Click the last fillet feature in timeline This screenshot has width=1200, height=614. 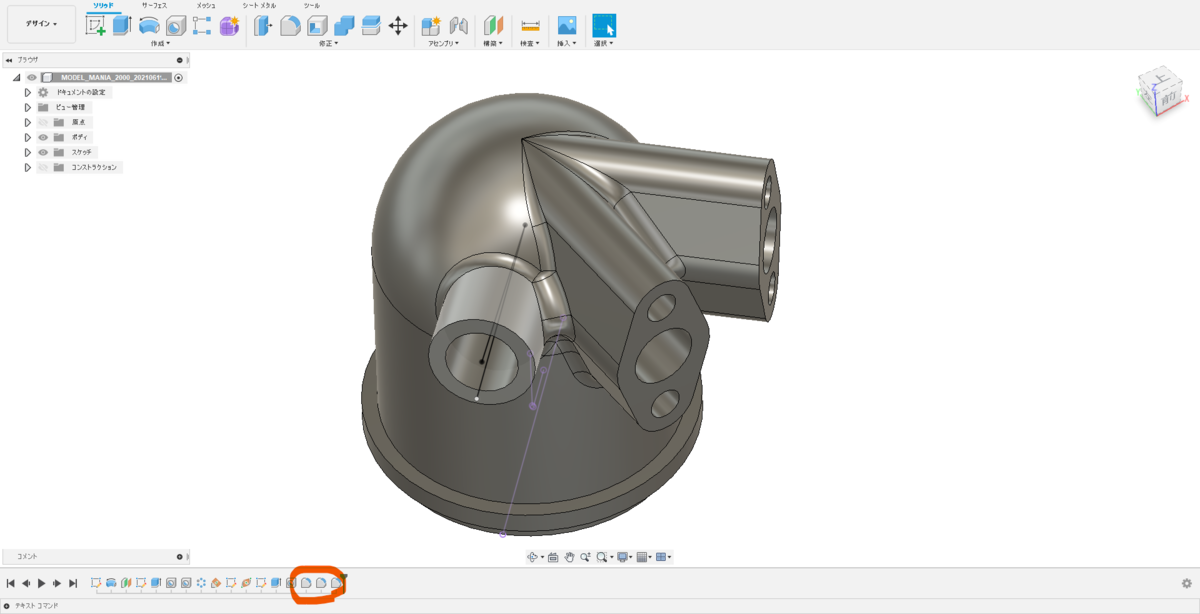pos(336,582)
